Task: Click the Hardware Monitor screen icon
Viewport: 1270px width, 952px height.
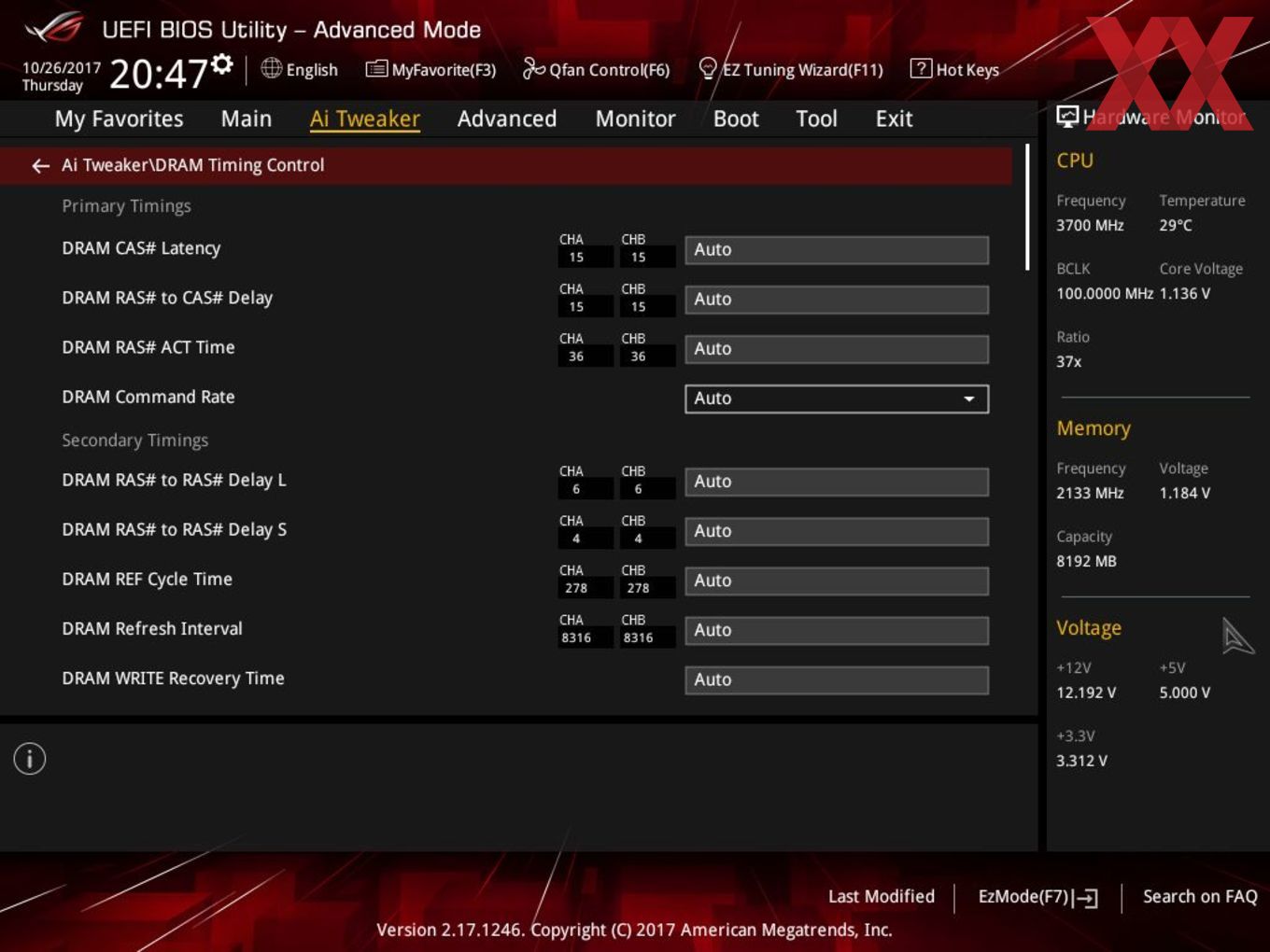Action: pyautogui.click(x=1067, y=117)
